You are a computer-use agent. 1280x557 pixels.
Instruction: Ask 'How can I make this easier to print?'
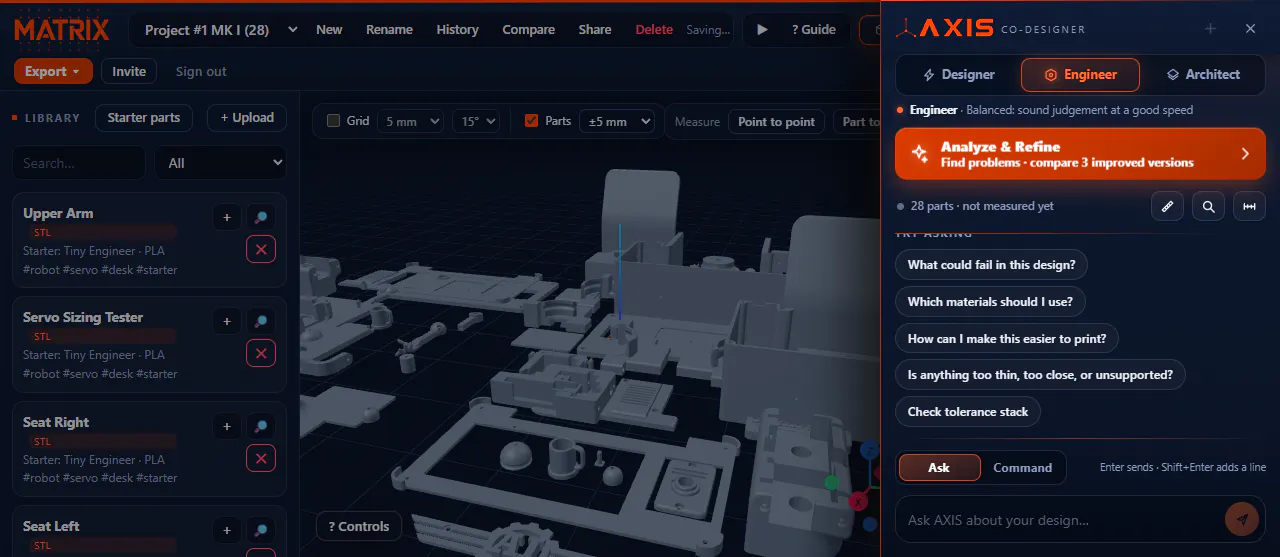(x=1007, y=339)
